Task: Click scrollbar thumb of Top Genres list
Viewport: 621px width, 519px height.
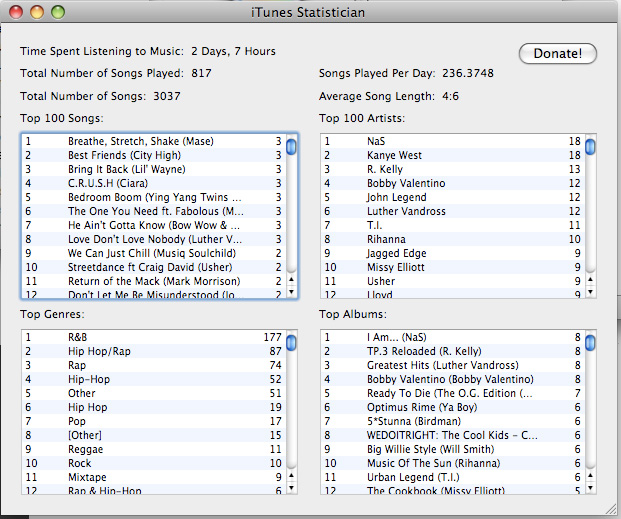Action: (x=291, y=343)
